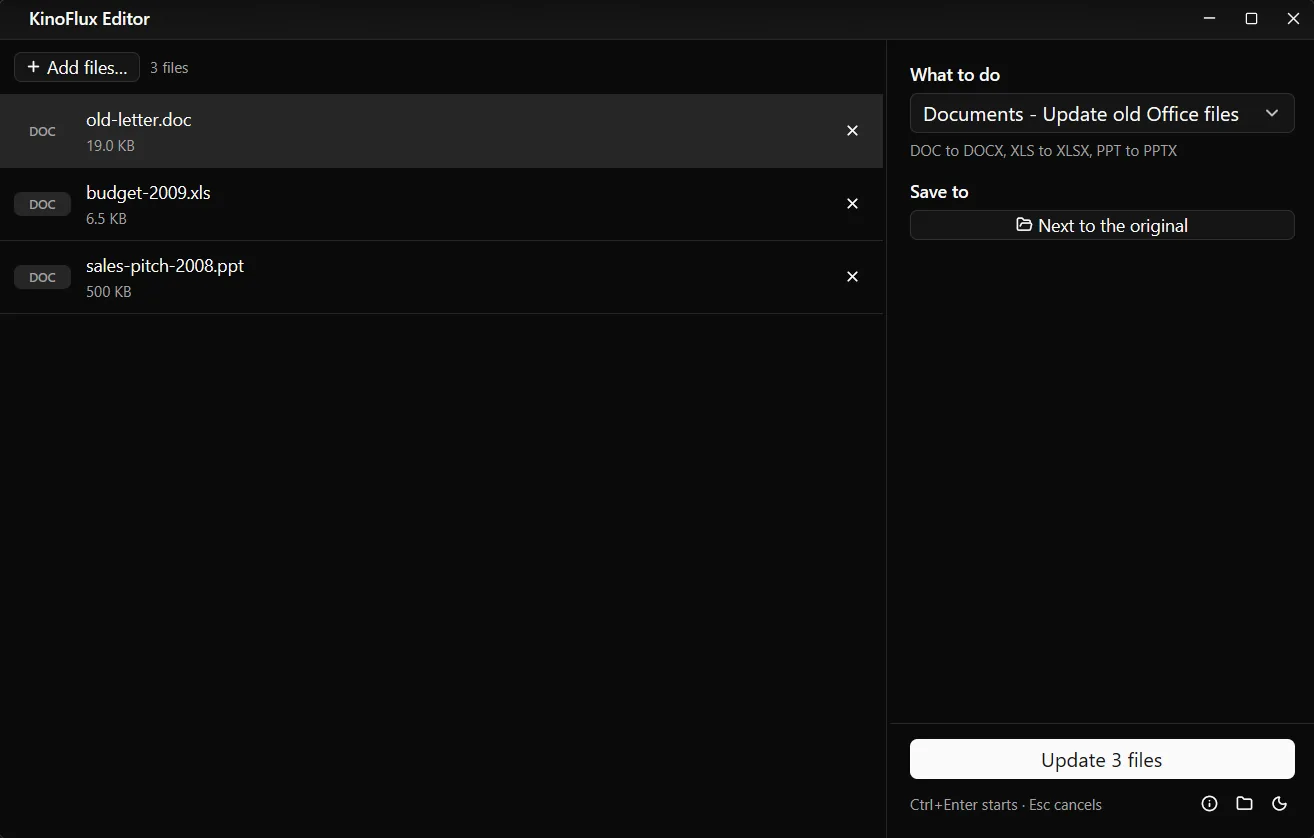Image resolution: width=1314 pixels, height=838 pixels.
Task: Expand the dropdown chevron arrow
Action: pos(1272,114)
